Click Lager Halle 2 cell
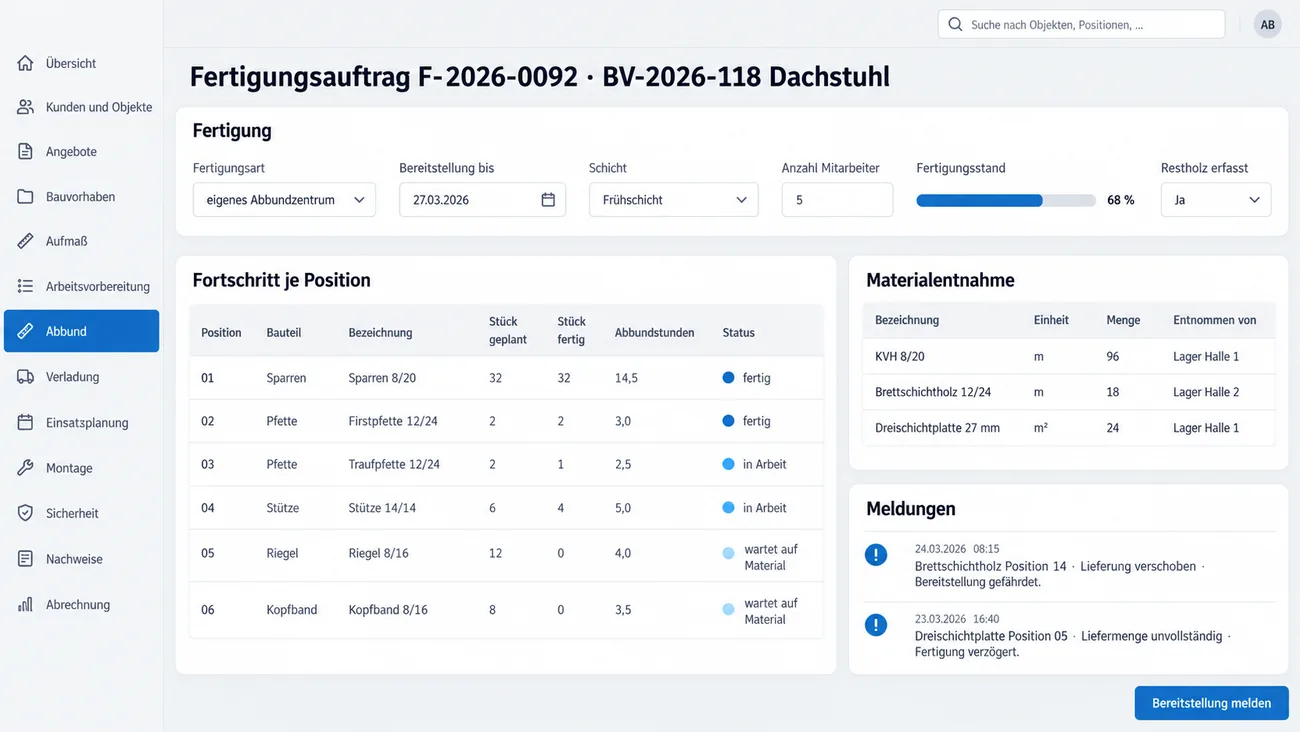Image resolution: width=1300 pixels, height=732 pixels. [1206, 392]
